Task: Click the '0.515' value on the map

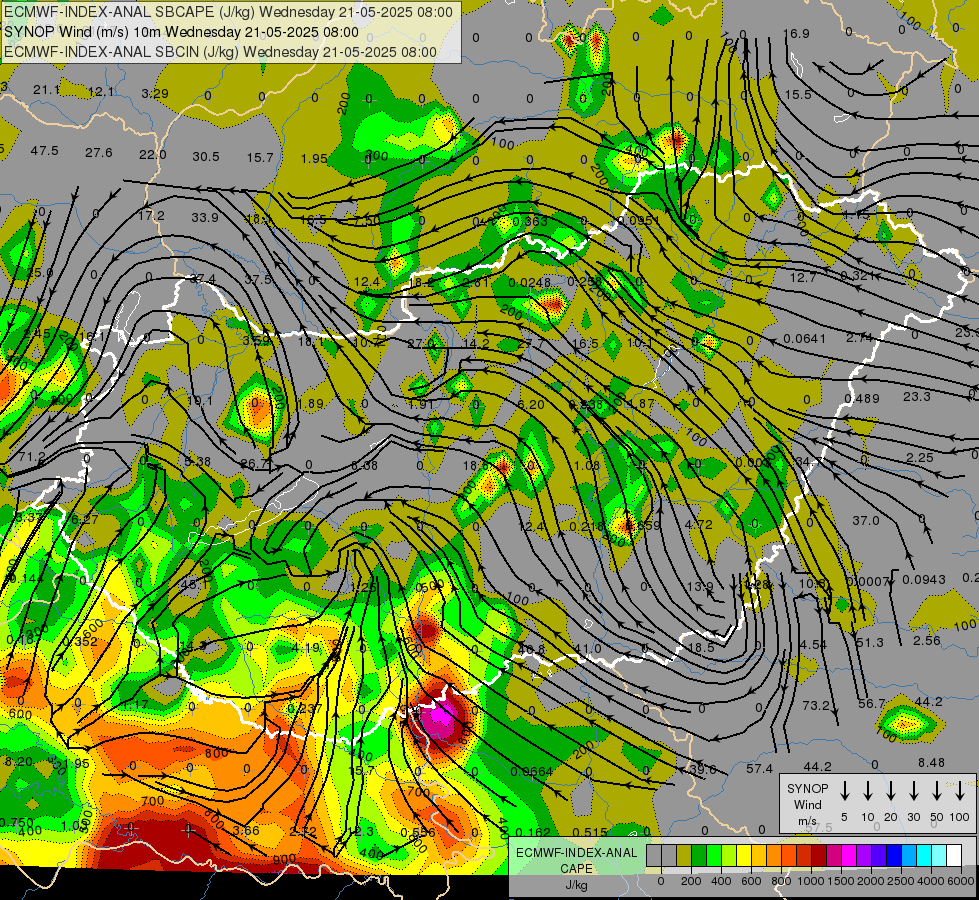Action: [589, 831]
